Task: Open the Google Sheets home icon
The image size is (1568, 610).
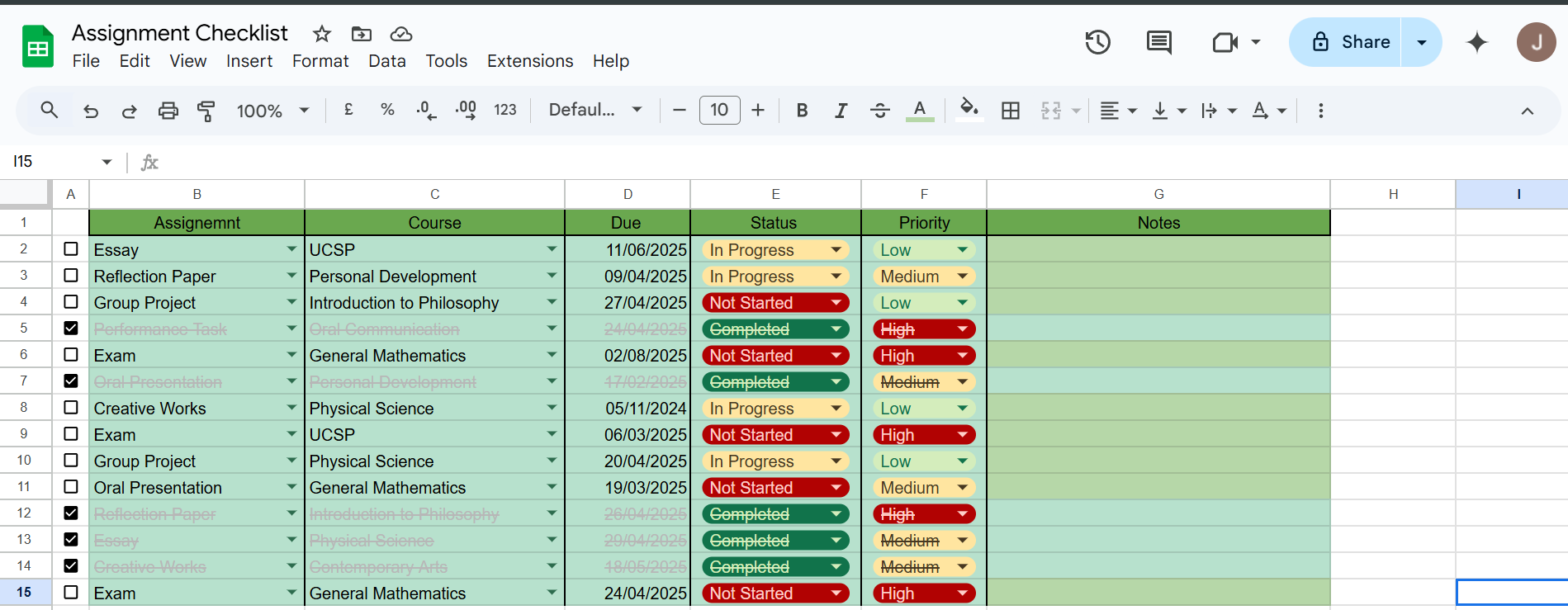Action: 38,46
